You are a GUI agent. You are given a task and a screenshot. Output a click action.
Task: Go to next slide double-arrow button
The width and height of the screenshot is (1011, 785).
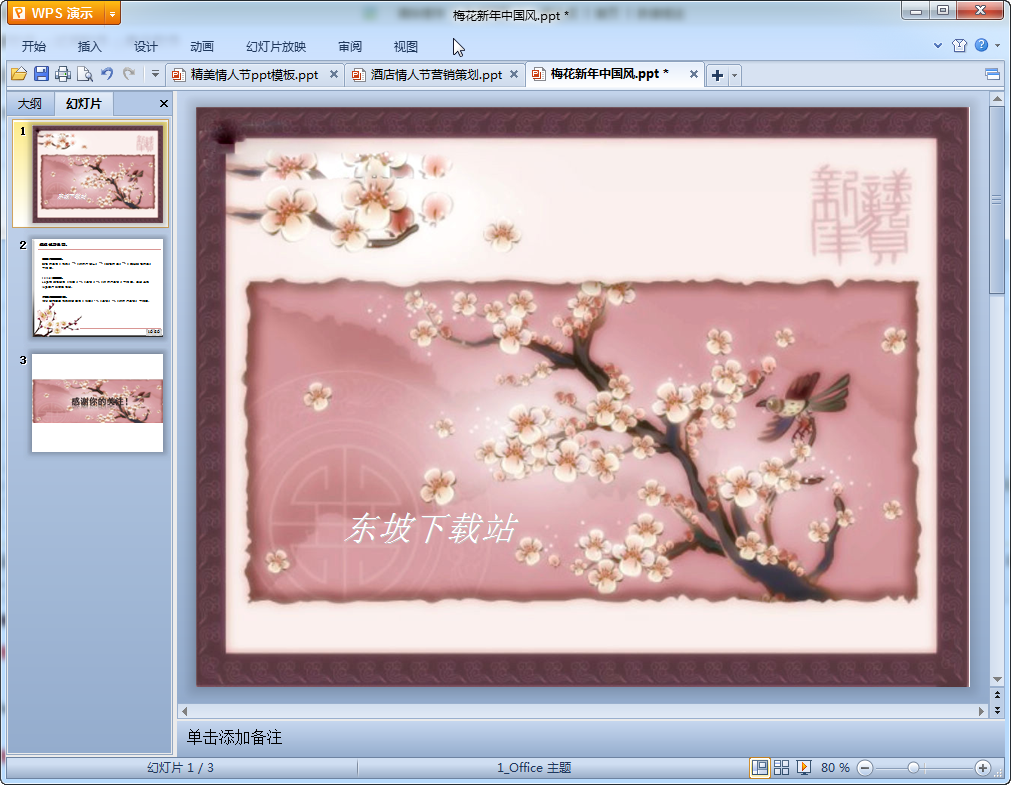997,710
